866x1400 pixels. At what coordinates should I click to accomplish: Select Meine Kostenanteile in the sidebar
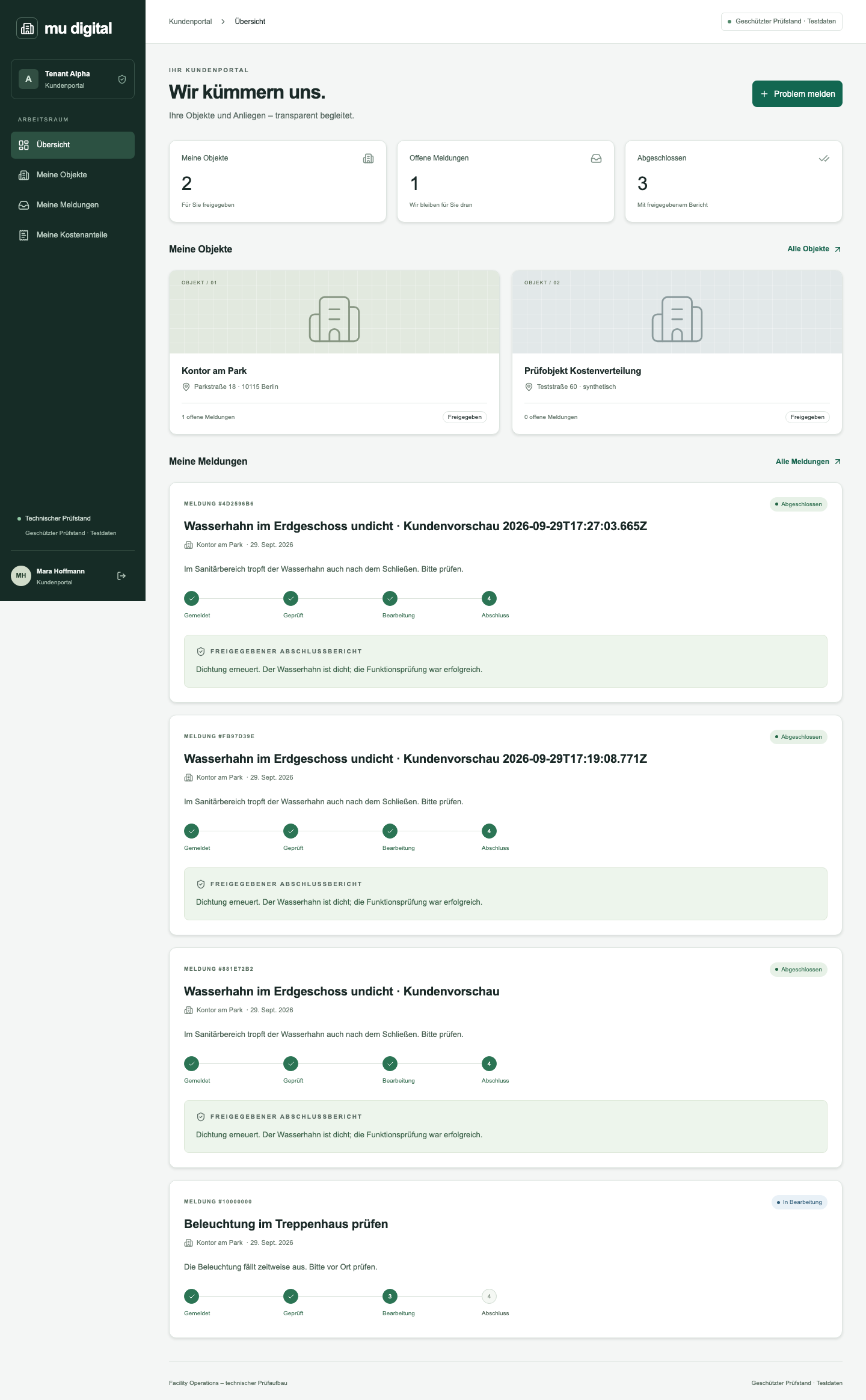[73, 235]
